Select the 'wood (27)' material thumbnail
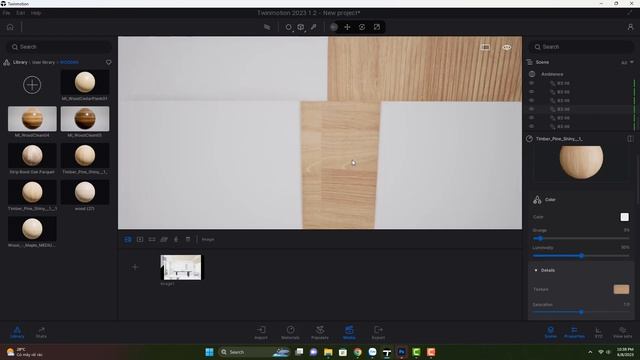This screenshot has height=360, width=640. (x=85, y=192)
